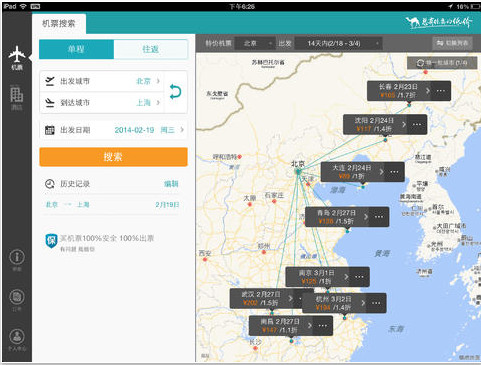Image resolution: width=481 pixels, height=365 pixels.
Task: Click the orange 搜索 button
Action: pyautogui.click(x=113, y=157)
